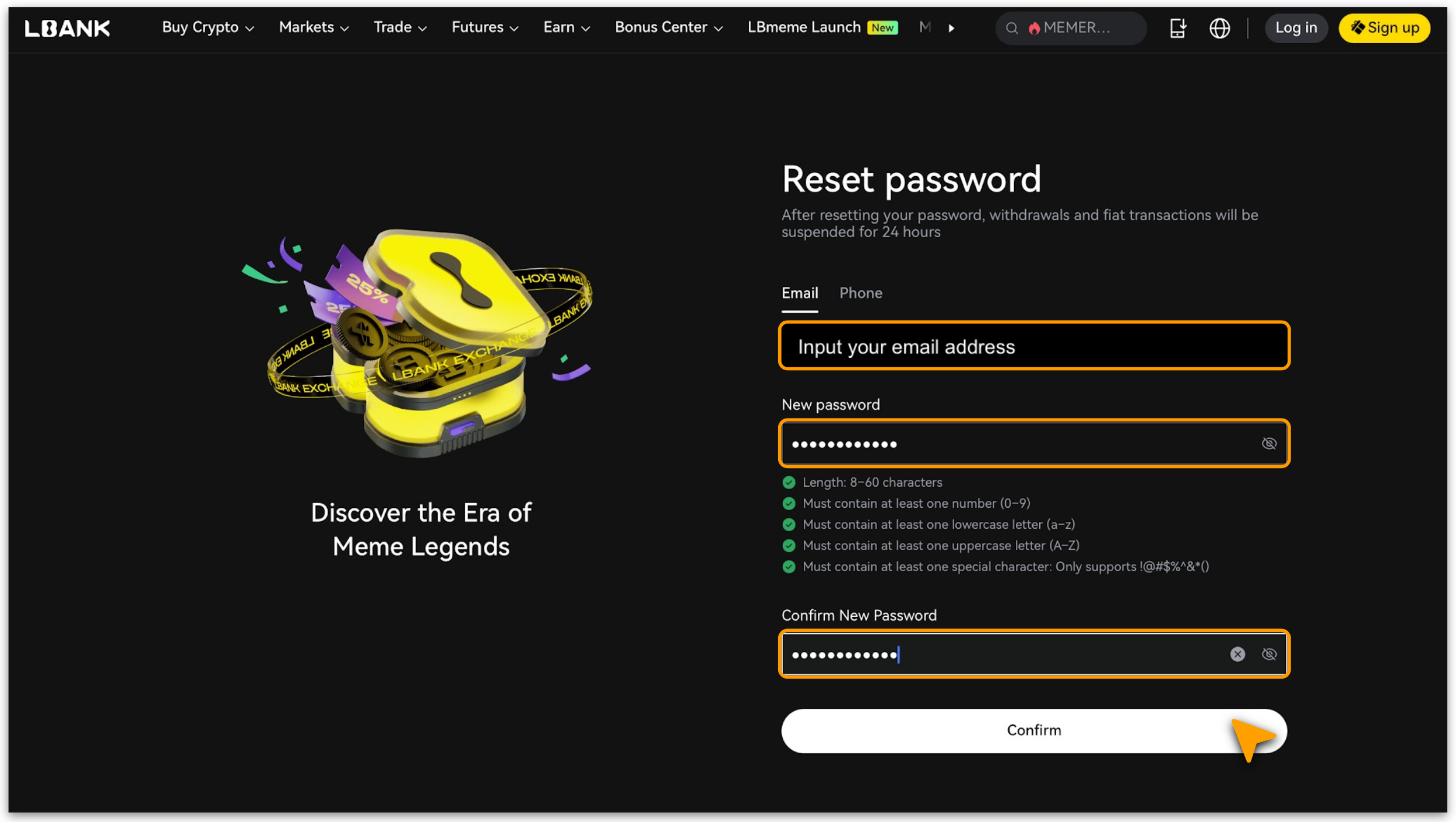
Task: Toggle New password visibility eye
Action: tap(1269, 444)
